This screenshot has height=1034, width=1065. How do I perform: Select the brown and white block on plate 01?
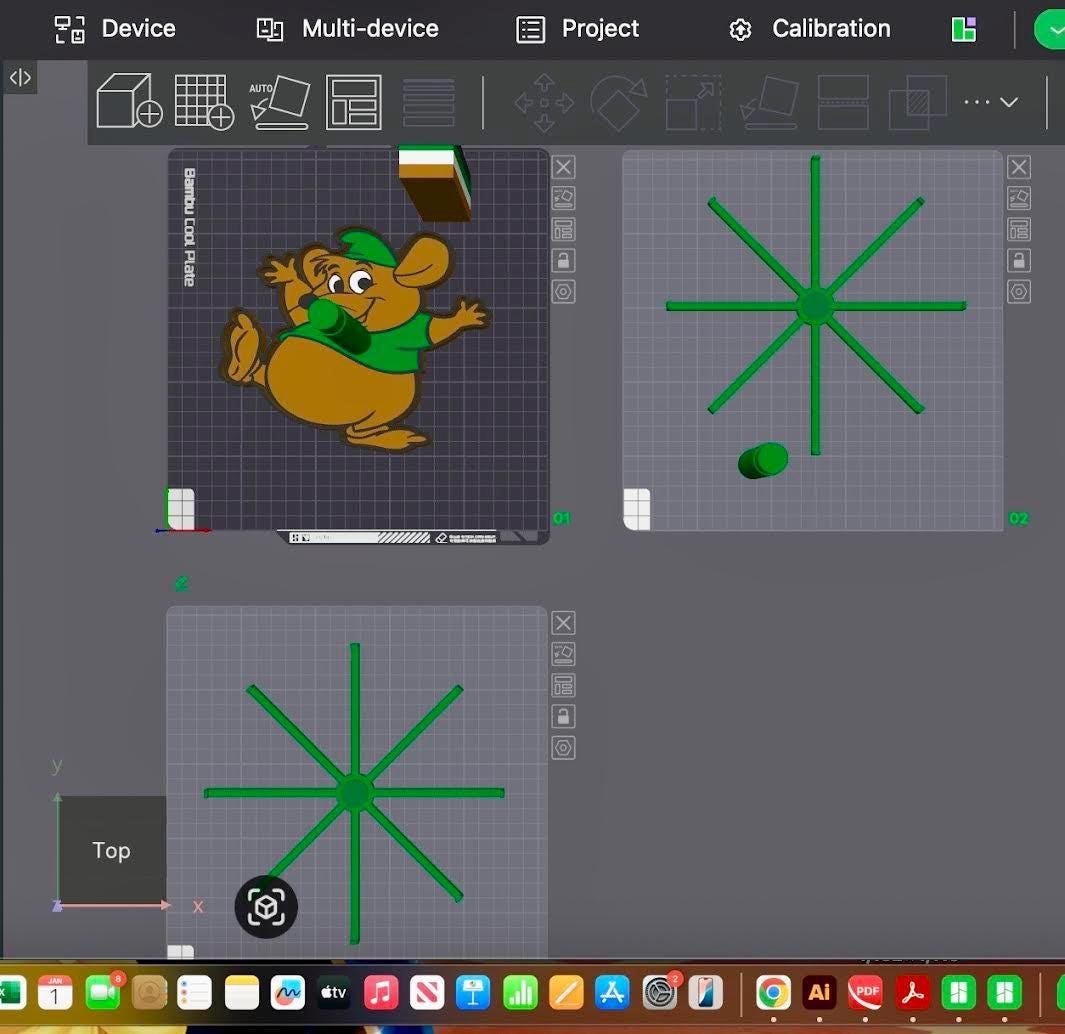point(435,182)
